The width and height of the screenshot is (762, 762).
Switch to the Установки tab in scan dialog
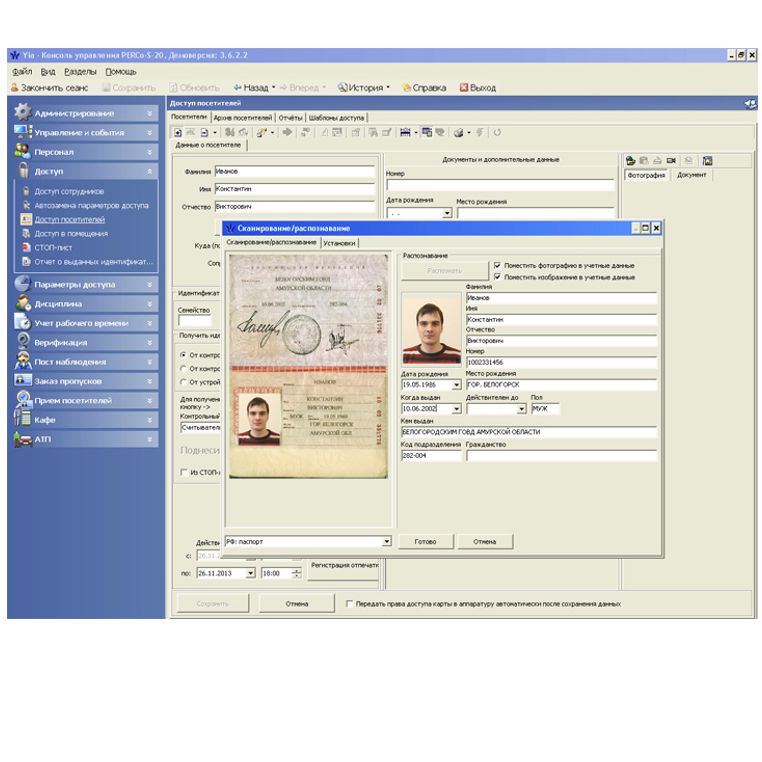point(339,243)
